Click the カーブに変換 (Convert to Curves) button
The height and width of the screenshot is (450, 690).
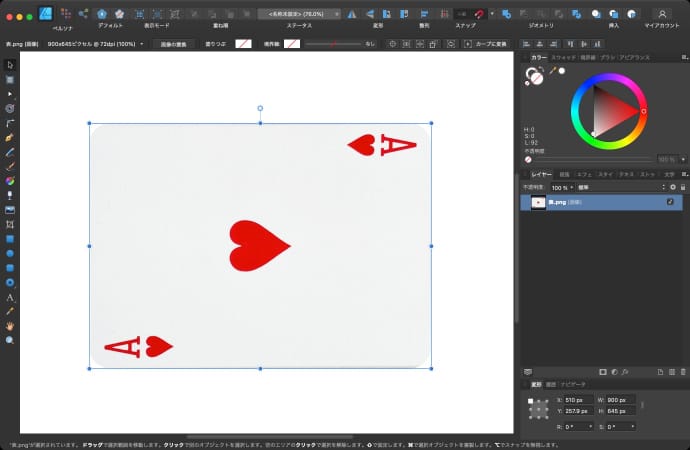coord(489,44)
